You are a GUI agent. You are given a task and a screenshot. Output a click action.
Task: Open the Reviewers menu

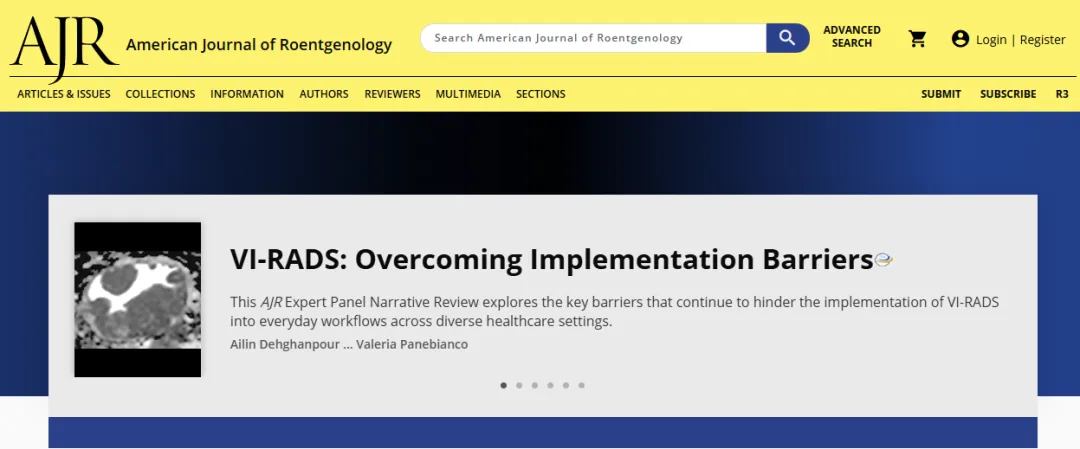(x=393, y=94)
